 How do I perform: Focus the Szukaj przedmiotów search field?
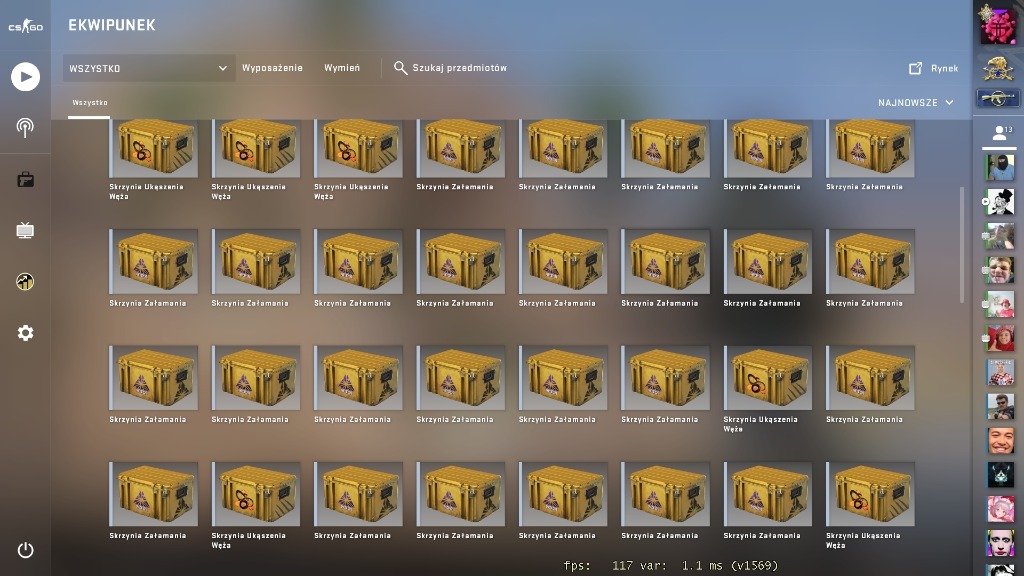(460, 68)
